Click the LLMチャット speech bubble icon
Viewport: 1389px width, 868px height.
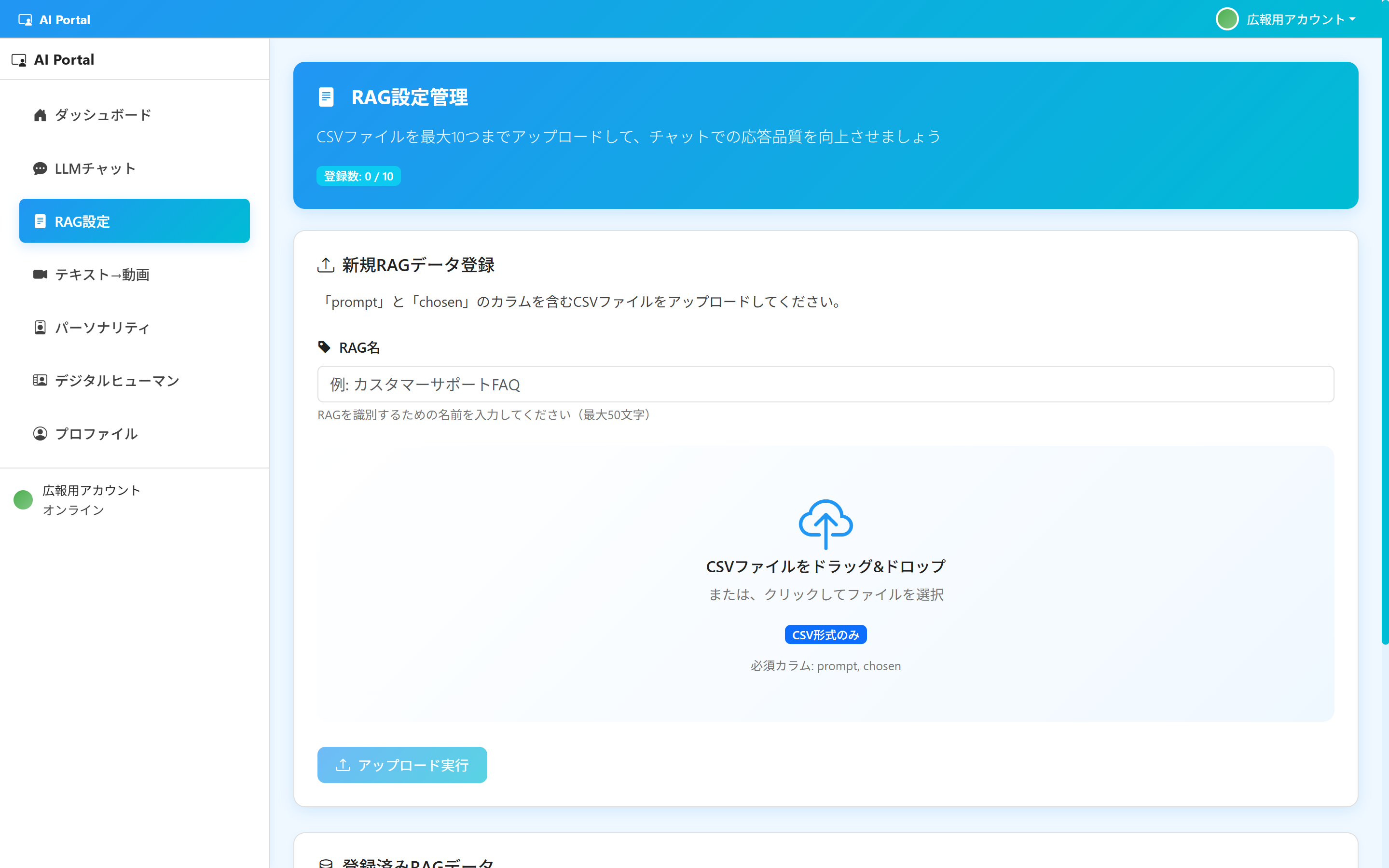tap(40, 168)
